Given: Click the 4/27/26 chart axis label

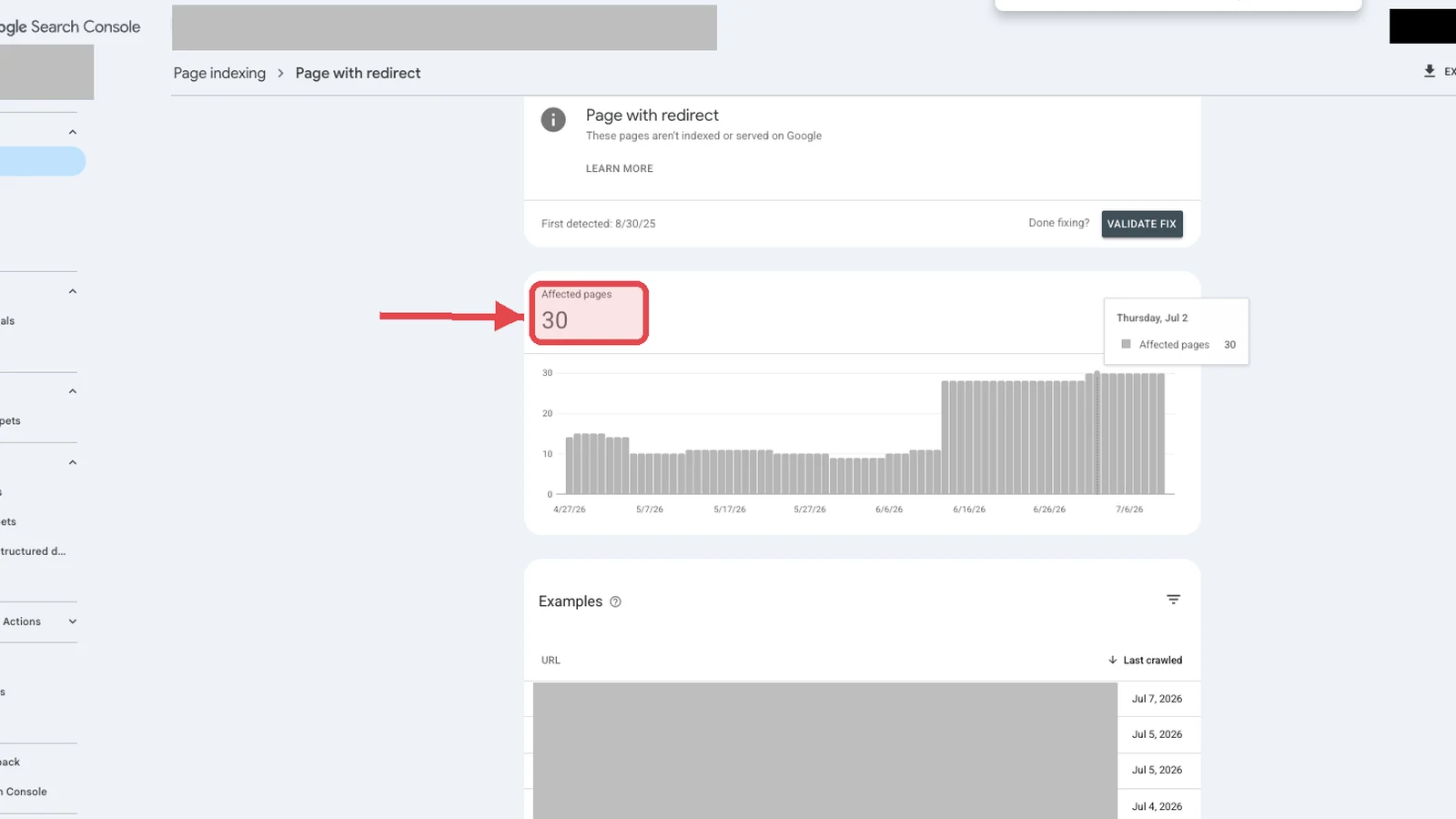Looking at the screenshot, I should [x=570, y=510].
